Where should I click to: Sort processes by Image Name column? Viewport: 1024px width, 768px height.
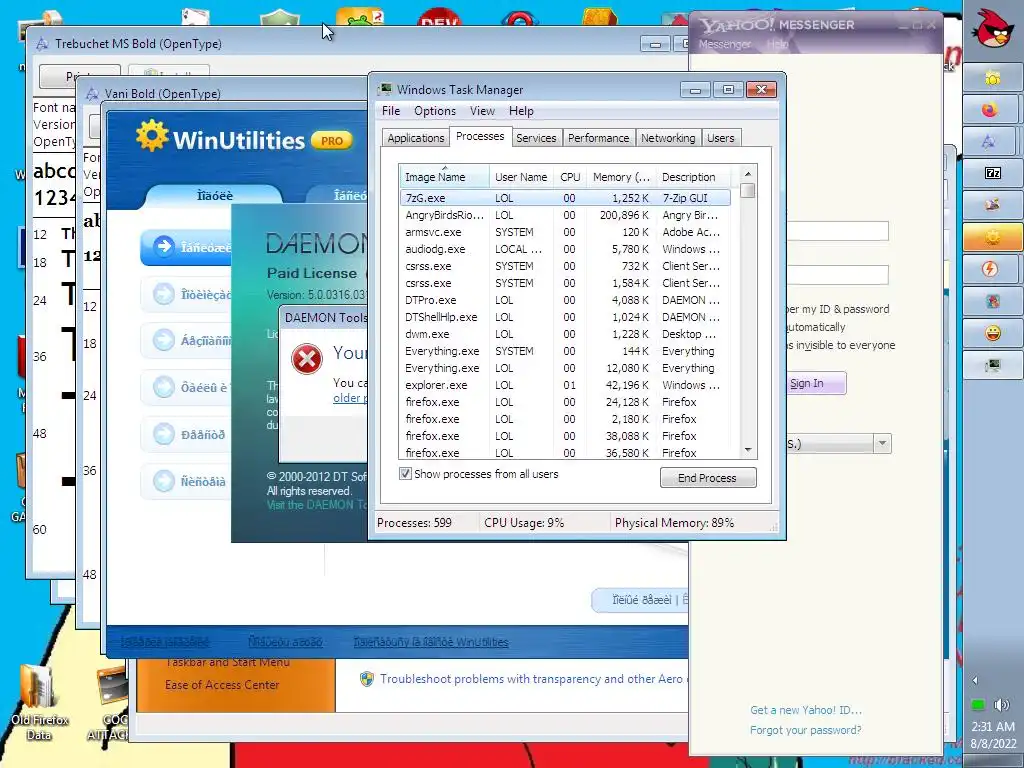click(x=444, y=176)
